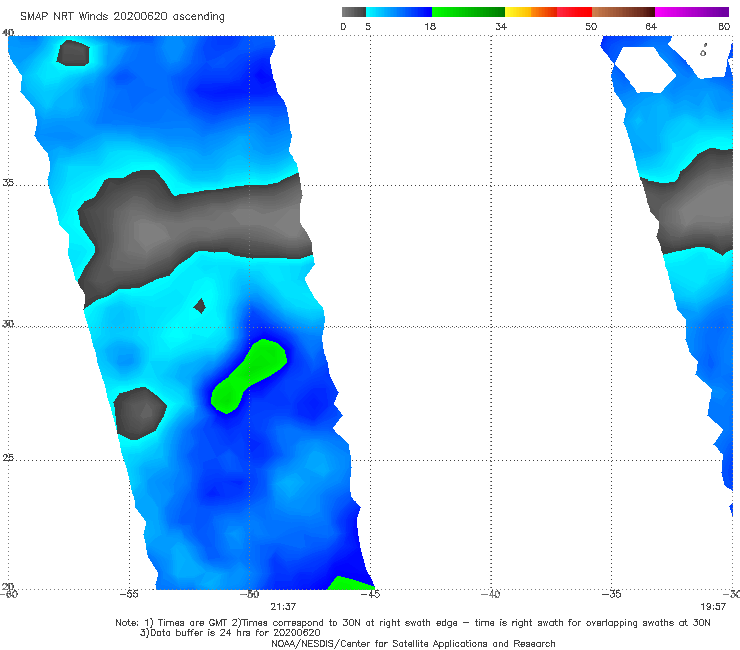Screen dimensions: 740x650
Task: Click the 'Data buffer is 24 hrs' note
Action: pyautogui.click(x=230, y=633)
